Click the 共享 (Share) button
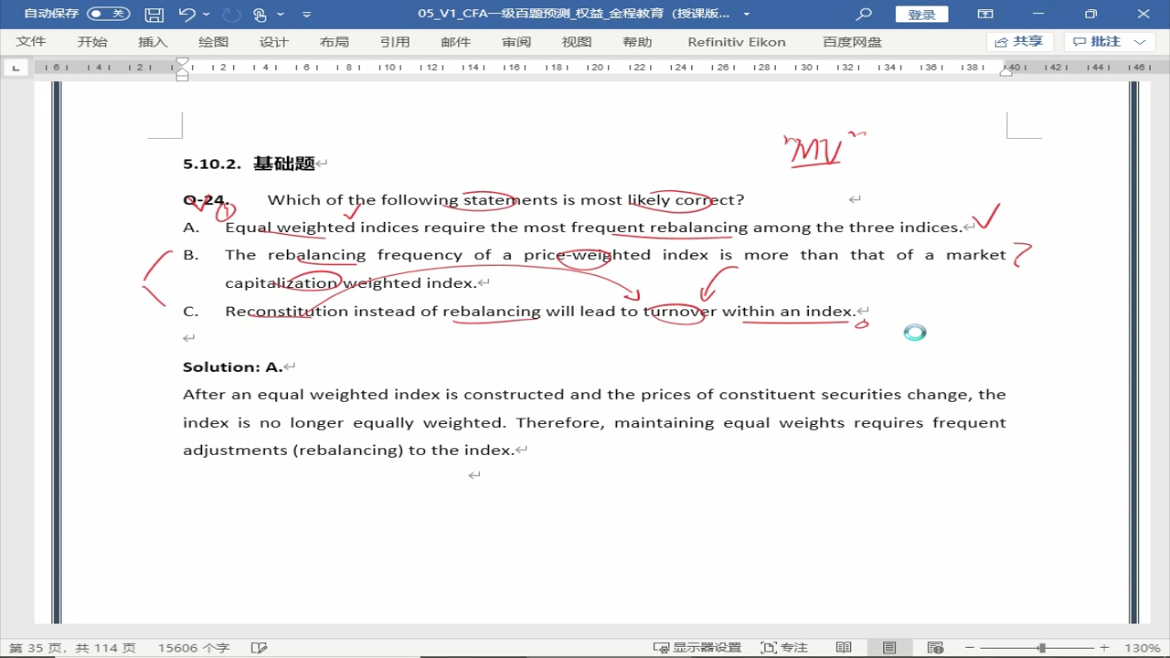Image resolution: width=1170 pixels, height=658 pixels. coord(1019,42)
